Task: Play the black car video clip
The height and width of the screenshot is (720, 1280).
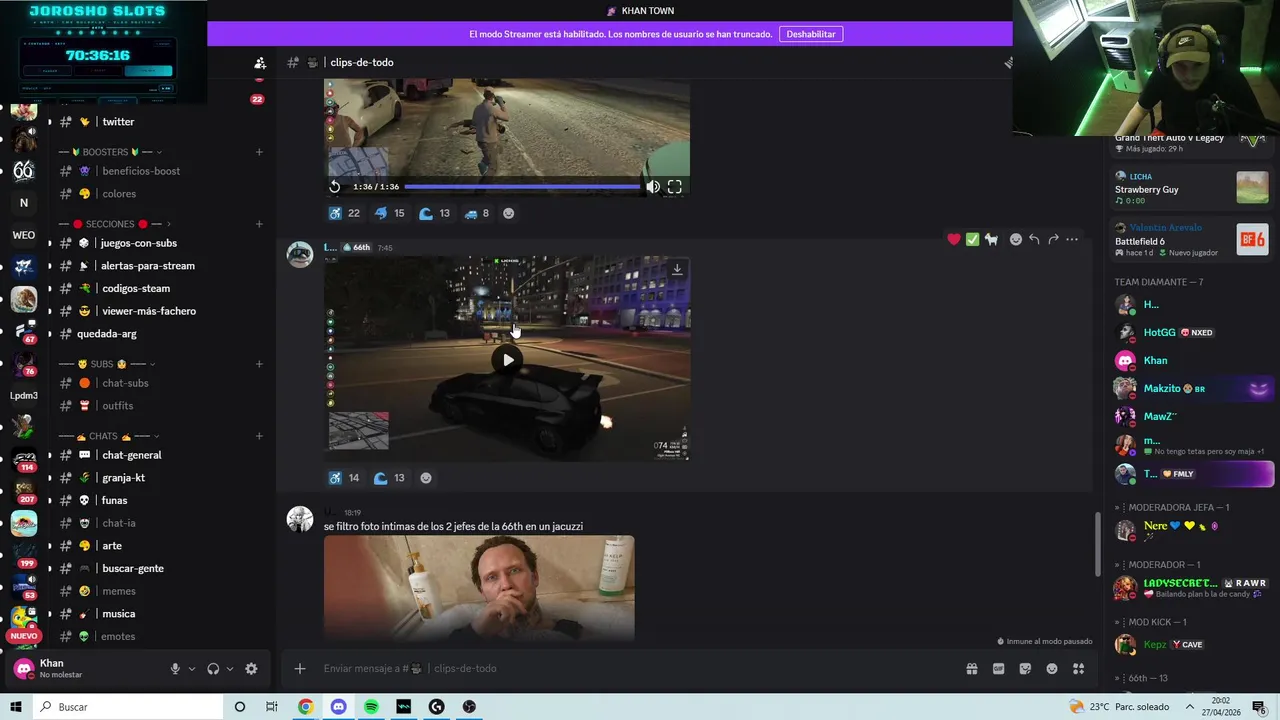Action: (x=508, y=360)
